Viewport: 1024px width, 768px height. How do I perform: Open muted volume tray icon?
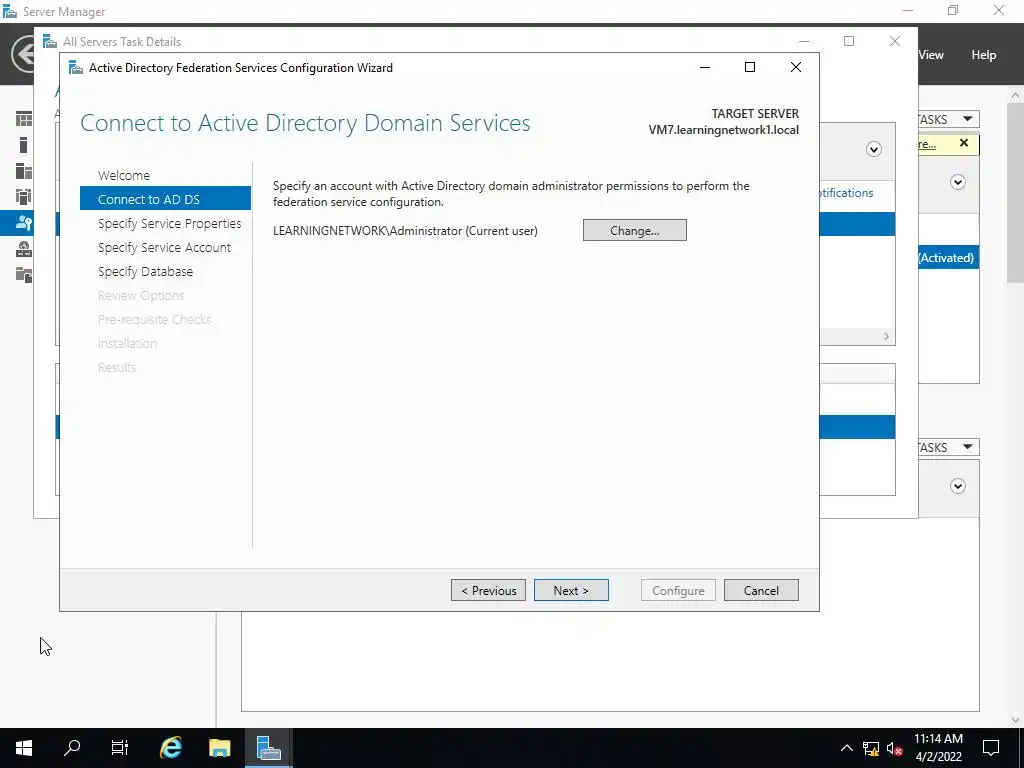point(894,748)
